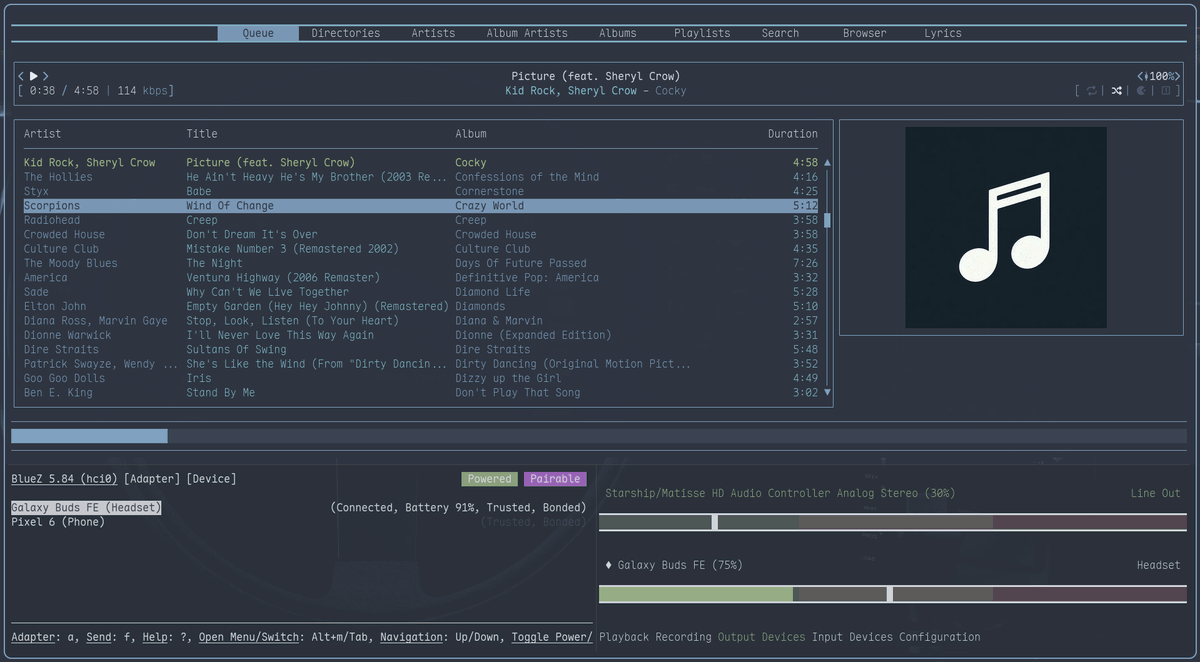
Task: Click America Ventura Highway track
Action: [x=421, y=277]
